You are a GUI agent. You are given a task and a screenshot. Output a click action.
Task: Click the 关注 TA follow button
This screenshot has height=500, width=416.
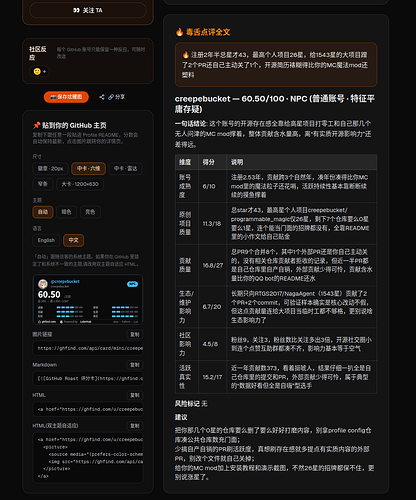tap(88, 10)
